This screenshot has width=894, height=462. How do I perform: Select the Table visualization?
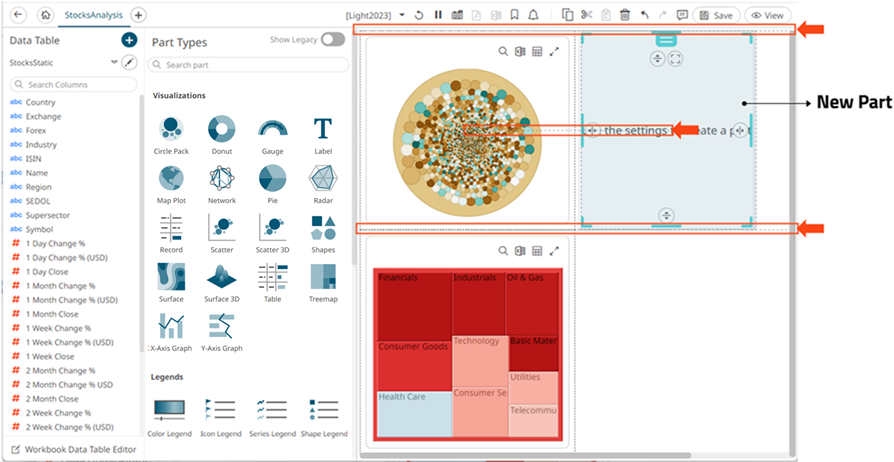tap(273, 283)
